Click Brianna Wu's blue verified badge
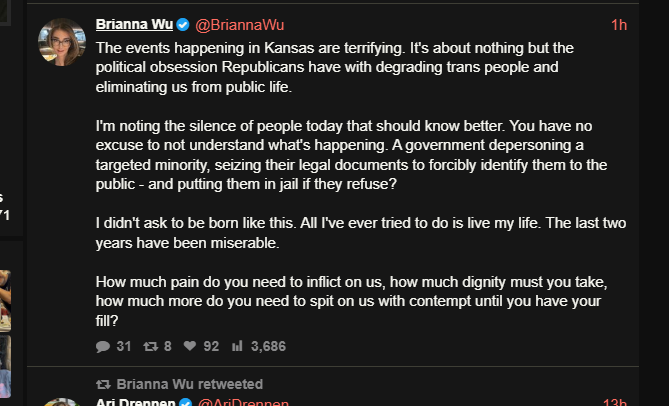The image size is (669, 406). coord(183,25)
